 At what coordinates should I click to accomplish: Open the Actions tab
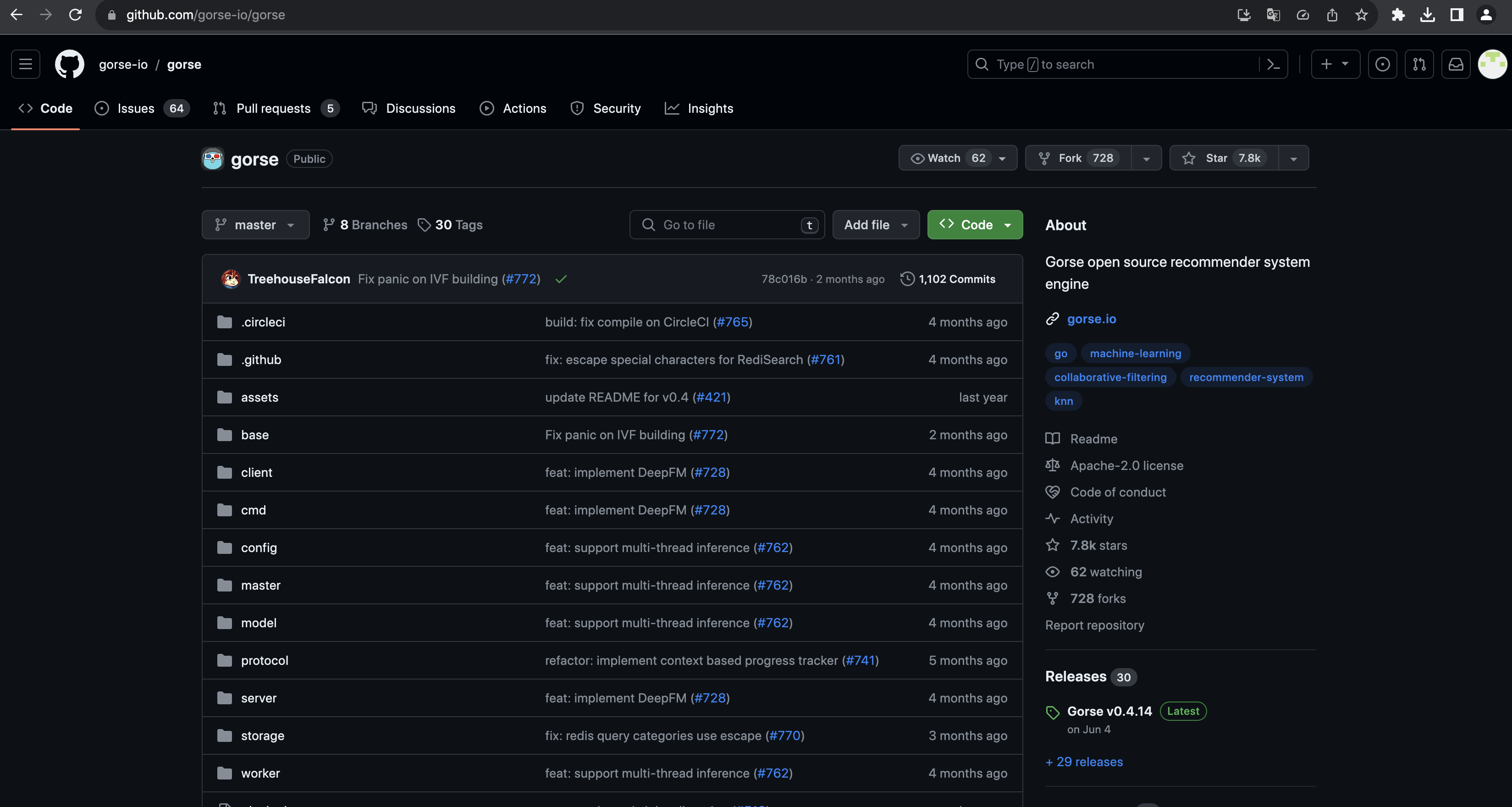[513, 108]
